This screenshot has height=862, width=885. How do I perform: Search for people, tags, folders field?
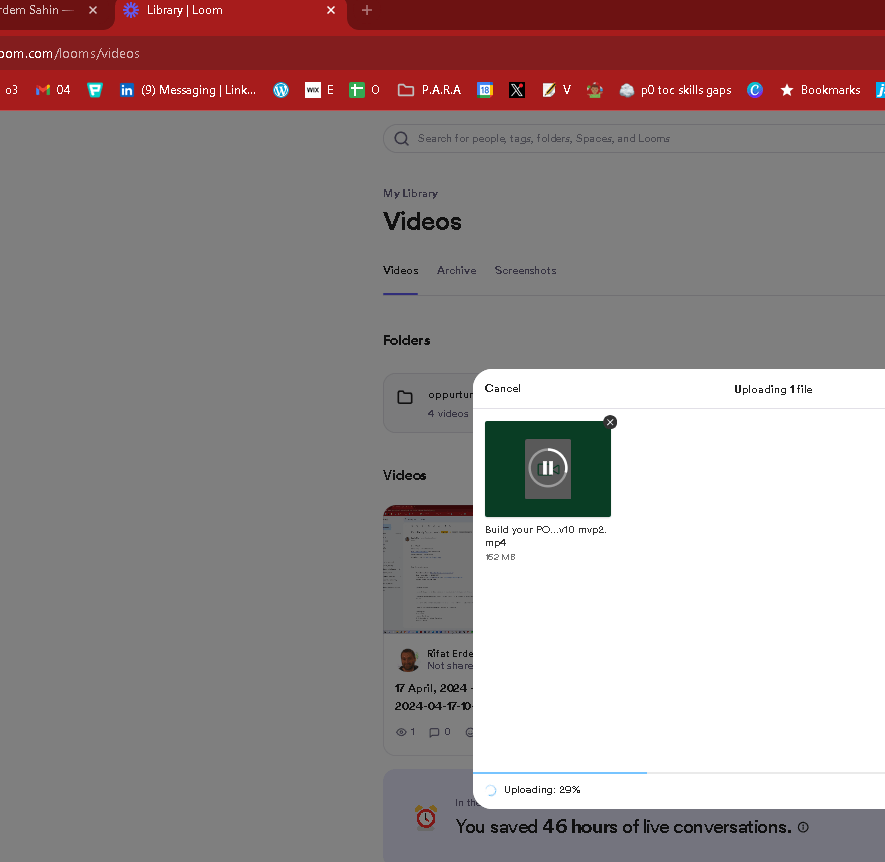(634, 138)
